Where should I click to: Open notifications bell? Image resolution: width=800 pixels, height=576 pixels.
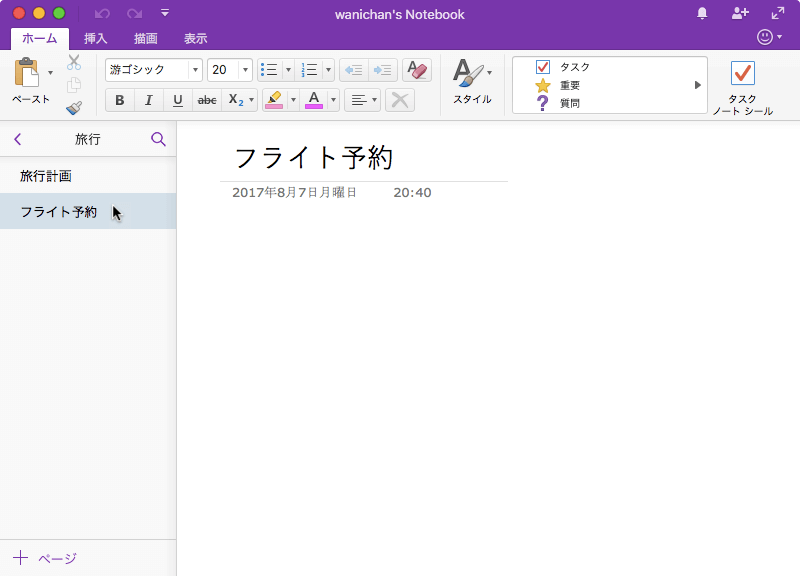coord(703,14)
